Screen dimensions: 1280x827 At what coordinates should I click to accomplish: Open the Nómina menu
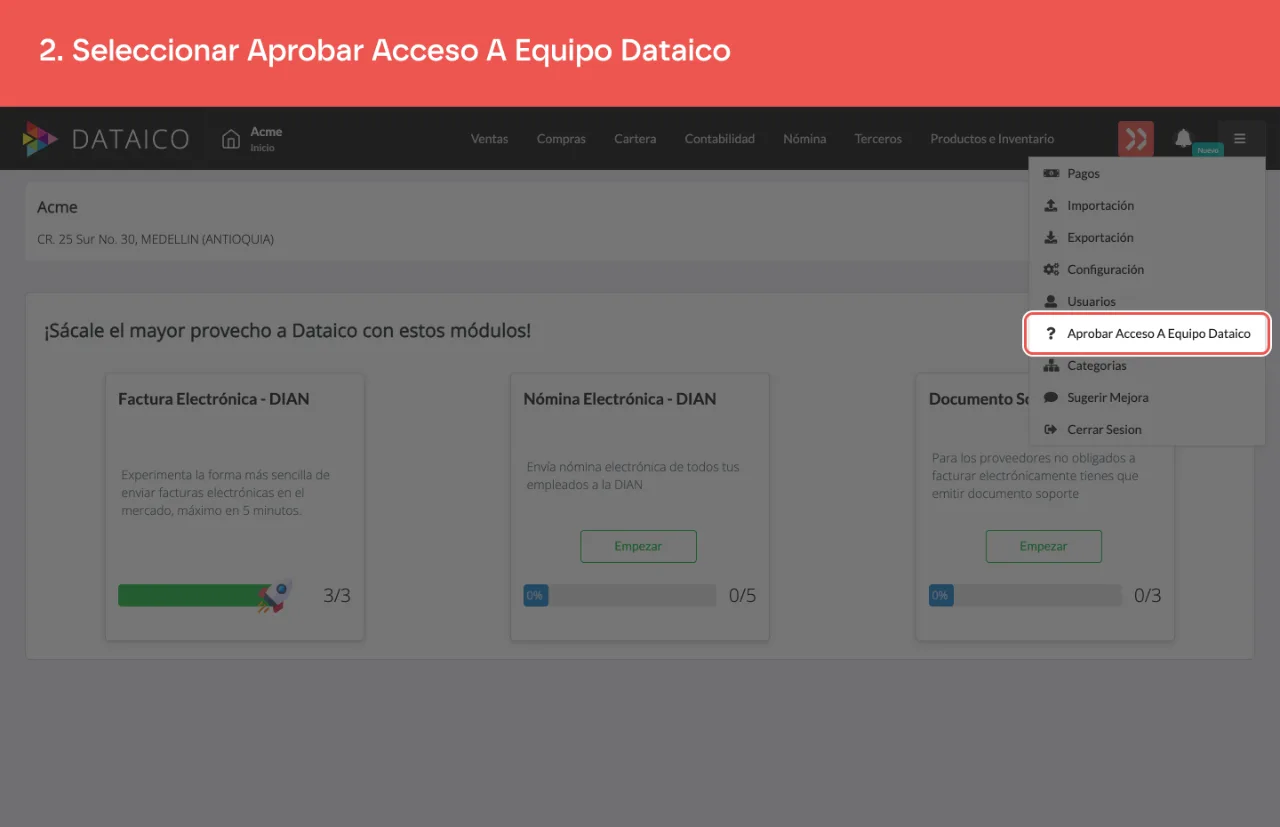(x=805, y=139)
